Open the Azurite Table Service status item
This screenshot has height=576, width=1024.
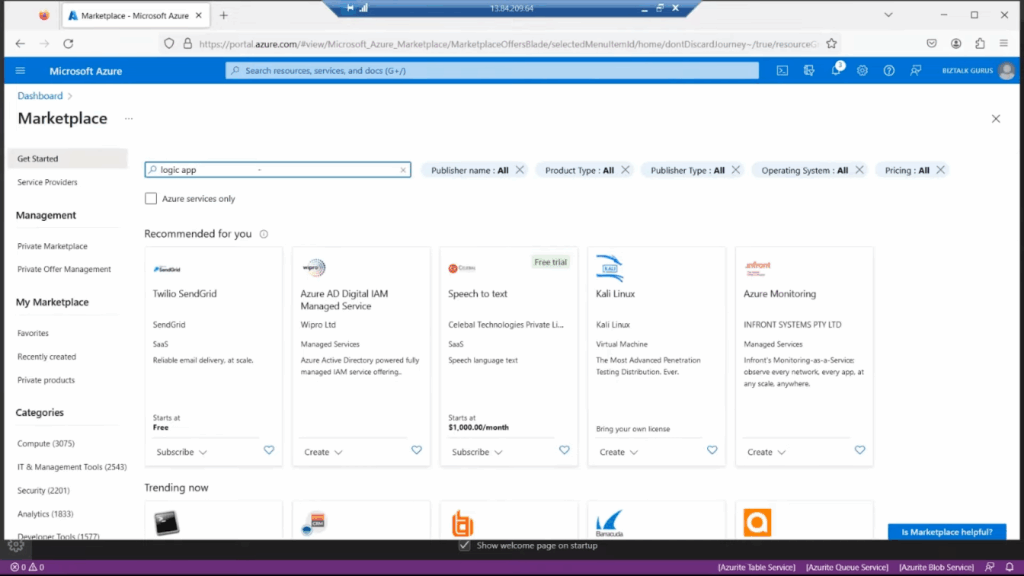coord(756,568)
